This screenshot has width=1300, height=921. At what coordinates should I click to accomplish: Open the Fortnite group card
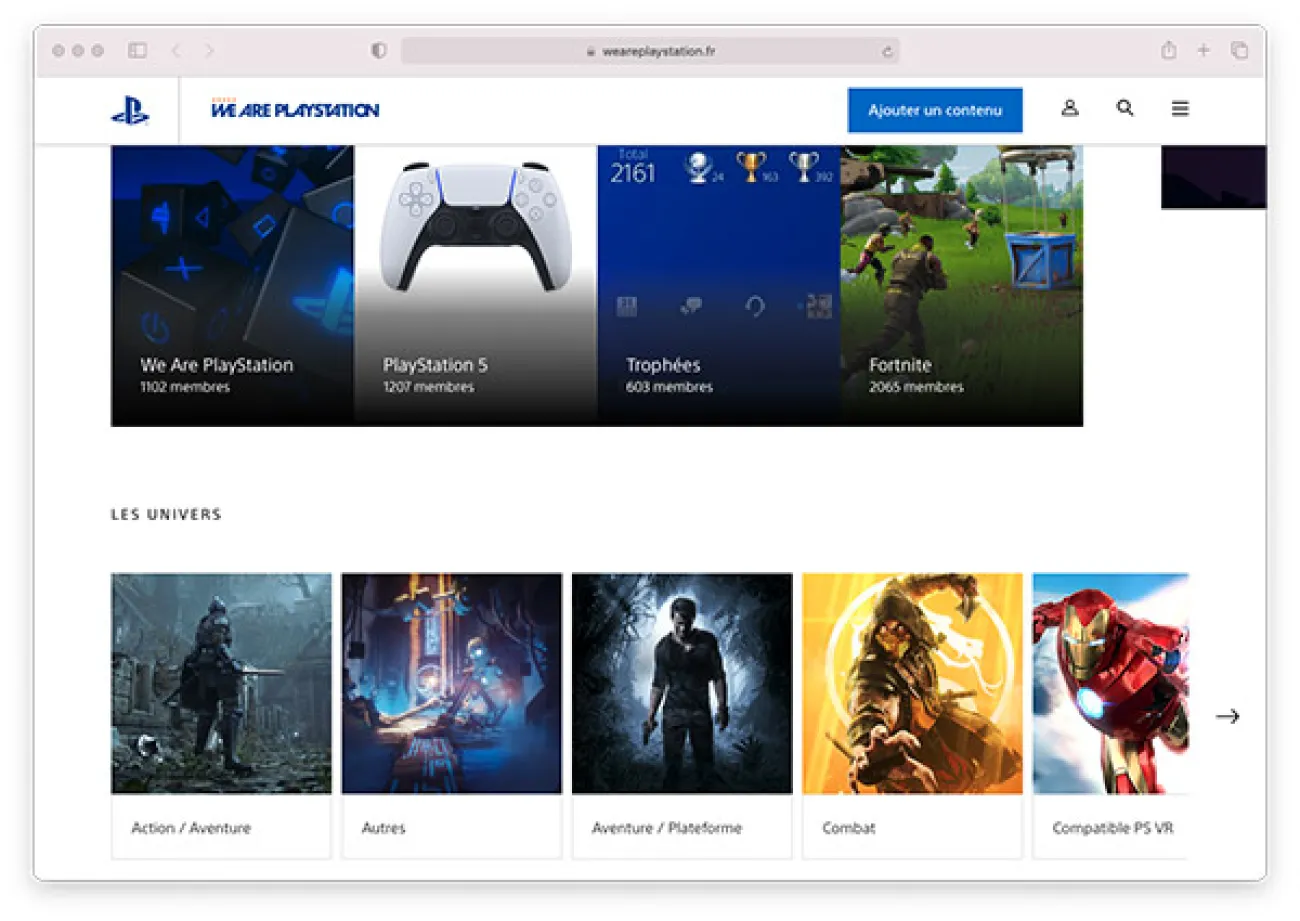pos(962,286)
